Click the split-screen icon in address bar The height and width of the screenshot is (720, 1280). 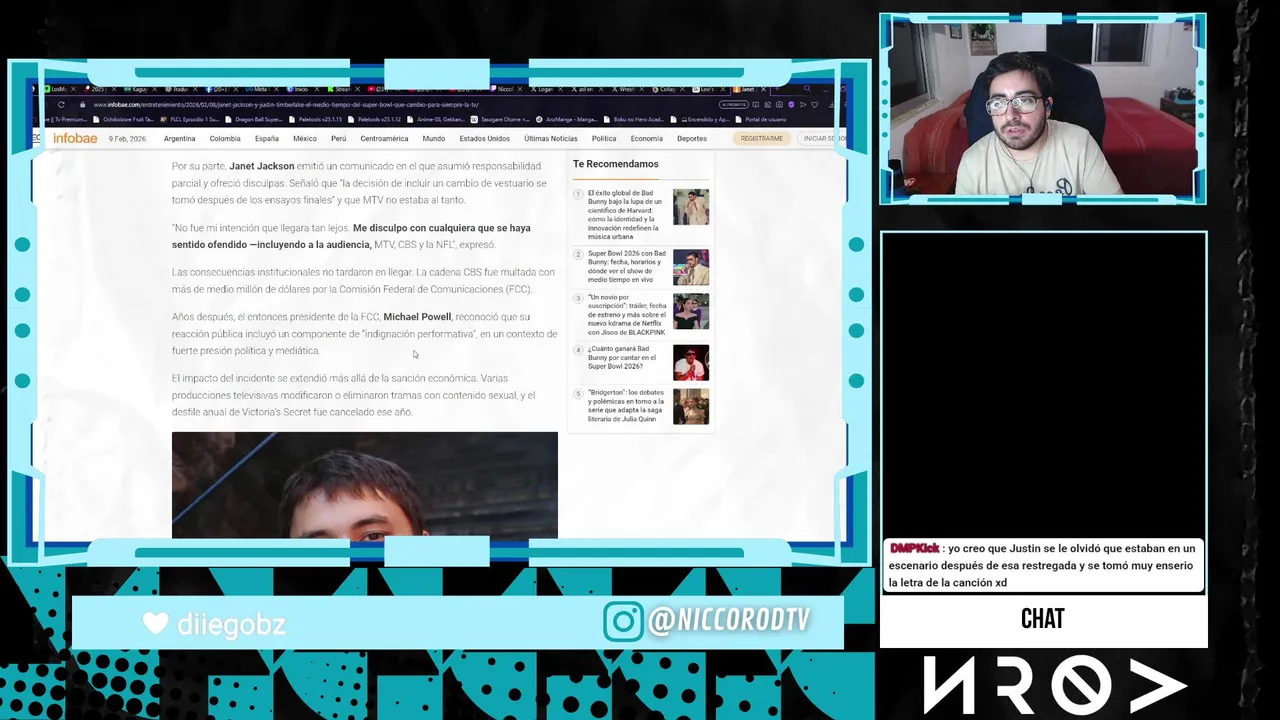(755, 105)
